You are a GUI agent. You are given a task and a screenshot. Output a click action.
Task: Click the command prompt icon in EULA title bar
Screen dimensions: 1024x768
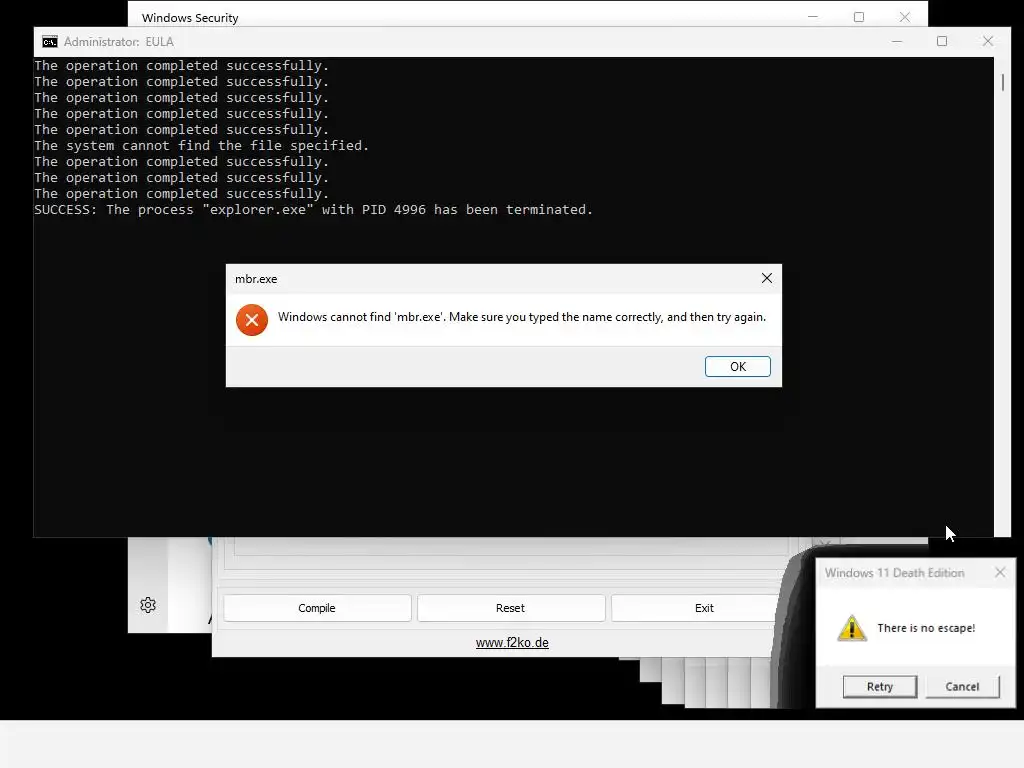point(50,42)
